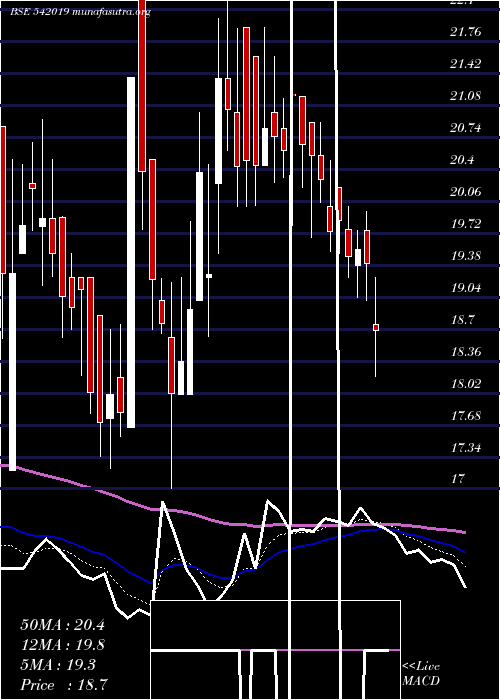Click the 18.7 price axis label
The width and height of the screenshot is (500, 700).
(462, 320)
